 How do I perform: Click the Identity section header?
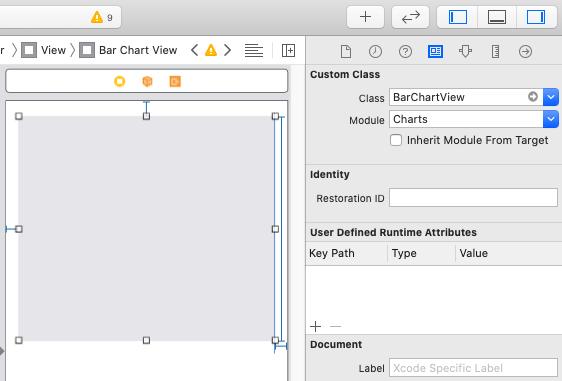[x=330, y=175]
